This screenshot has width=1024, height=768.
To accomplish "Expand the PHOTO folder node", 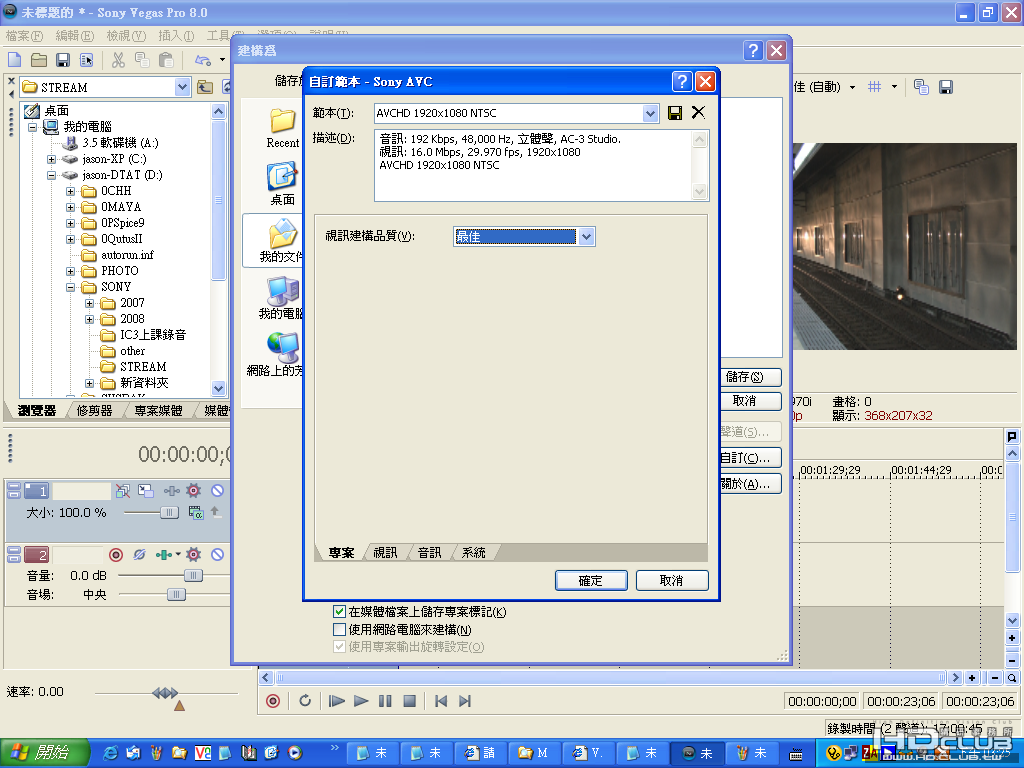I will click(x=71, y=271).
